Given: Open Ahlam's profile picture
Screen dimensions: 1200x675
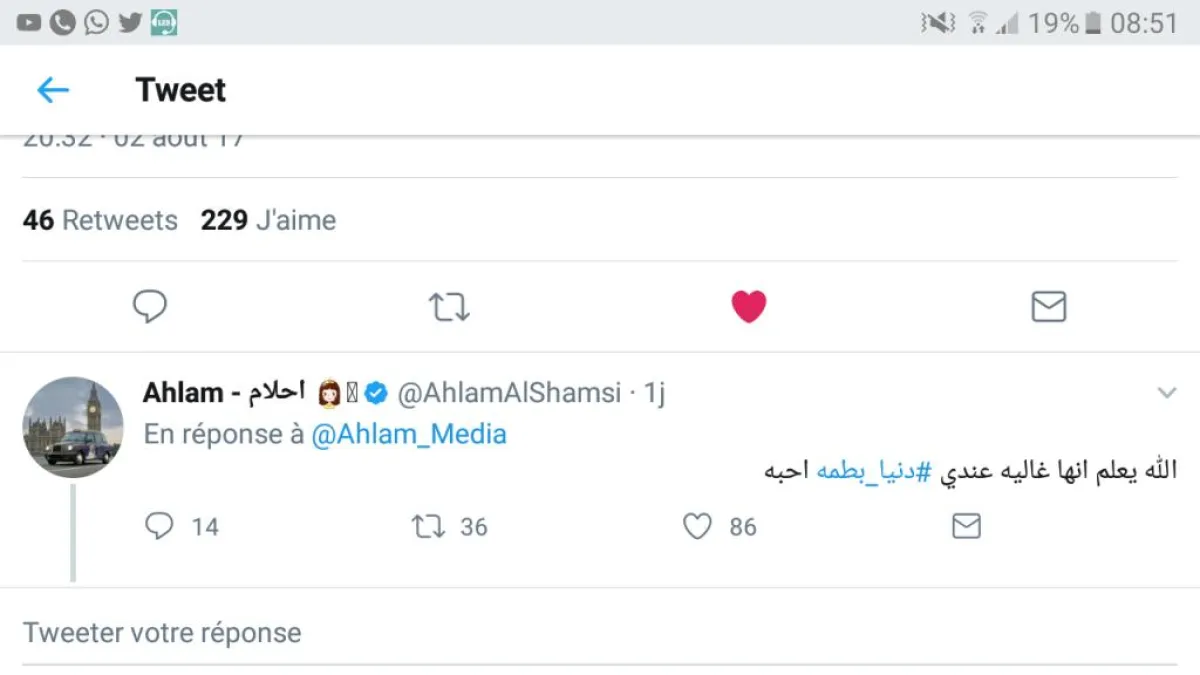Looking at the screenshot, I should click(x=73, y=427).
